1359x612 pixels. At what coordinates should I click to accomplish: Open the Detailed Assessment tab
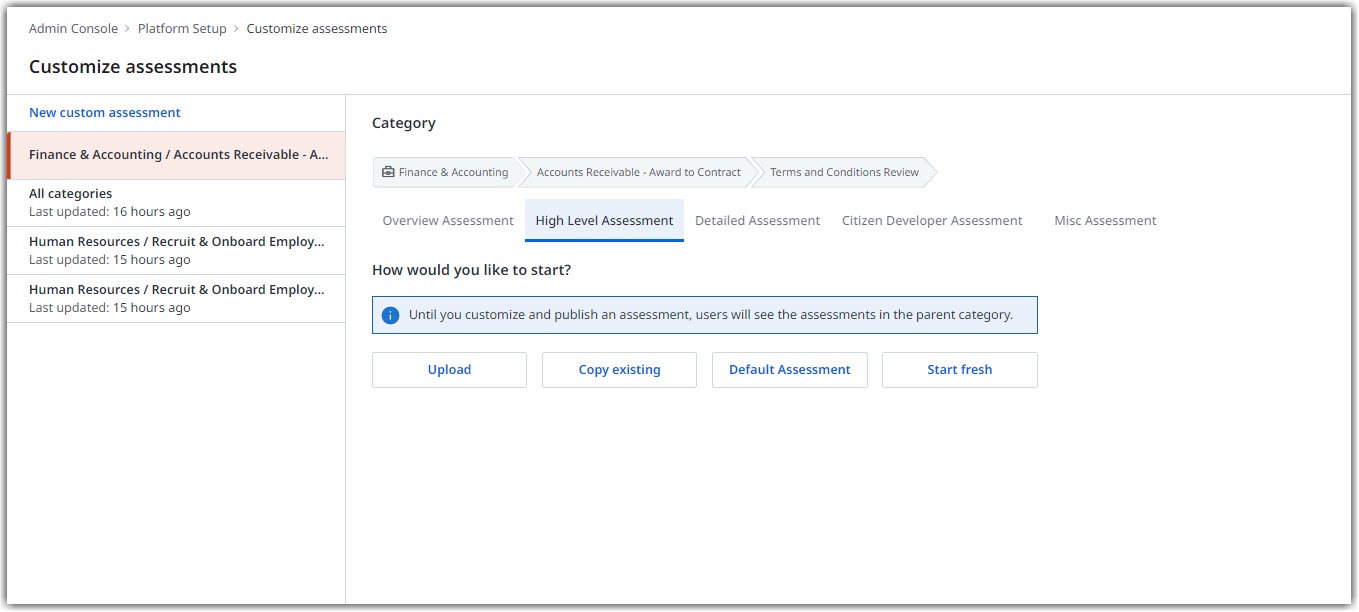(x=757, y=221)
